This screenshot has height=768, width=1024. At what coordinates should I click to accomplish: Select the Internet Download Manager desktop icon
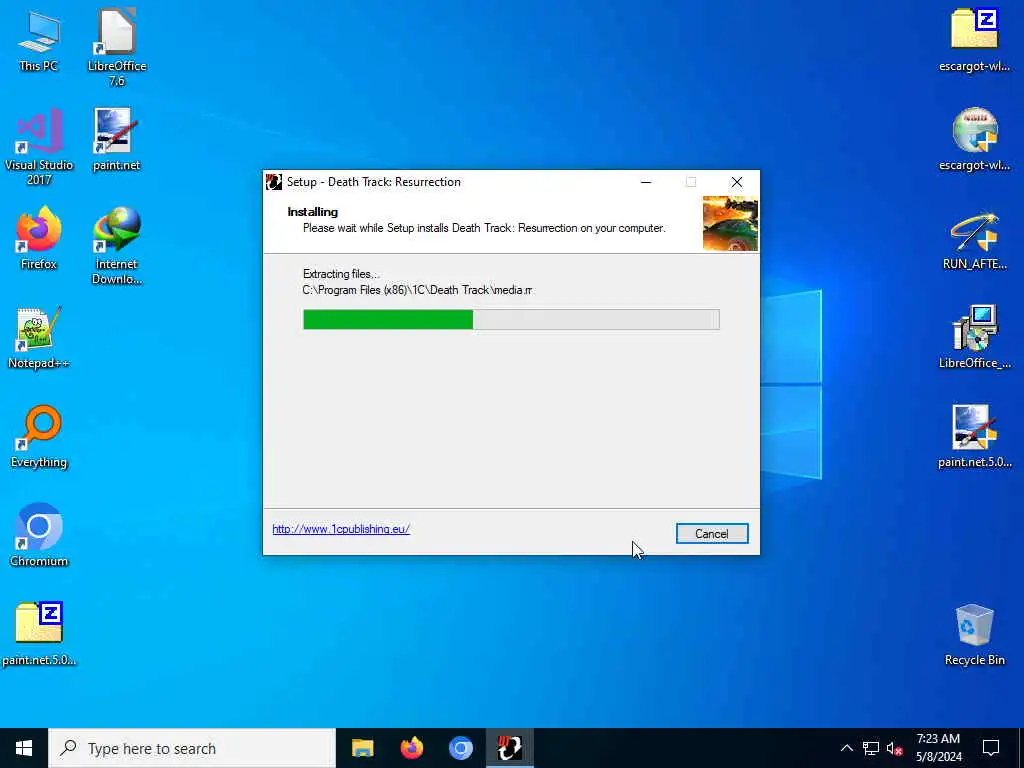click(x=117, y=246)
